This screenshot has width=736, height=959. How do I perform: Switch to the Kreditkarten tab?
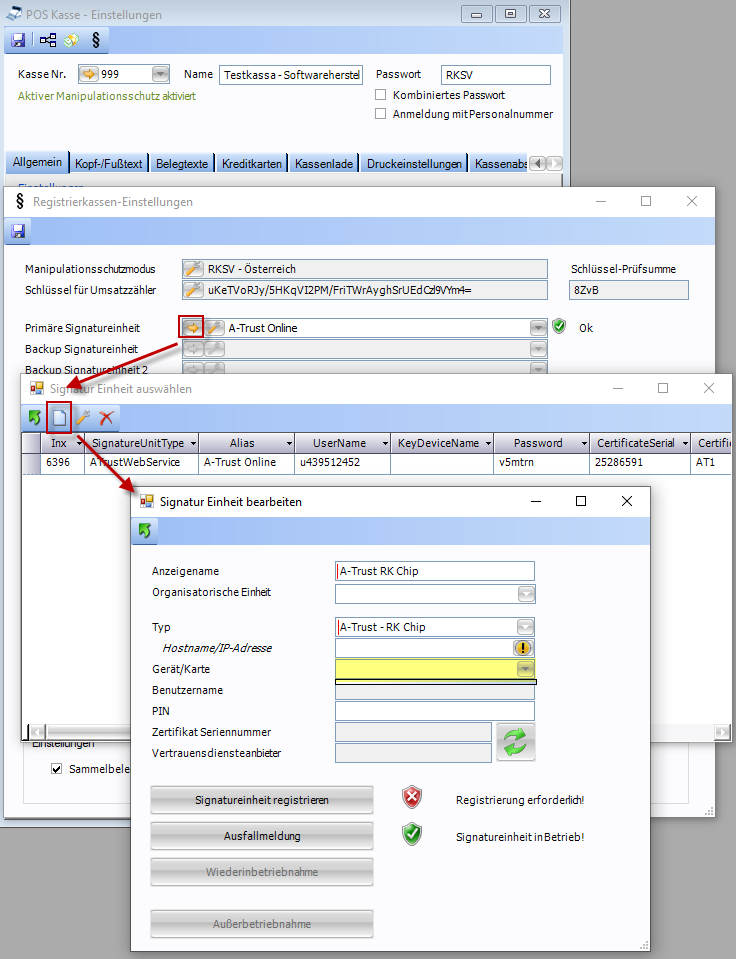tap(251, 164)
